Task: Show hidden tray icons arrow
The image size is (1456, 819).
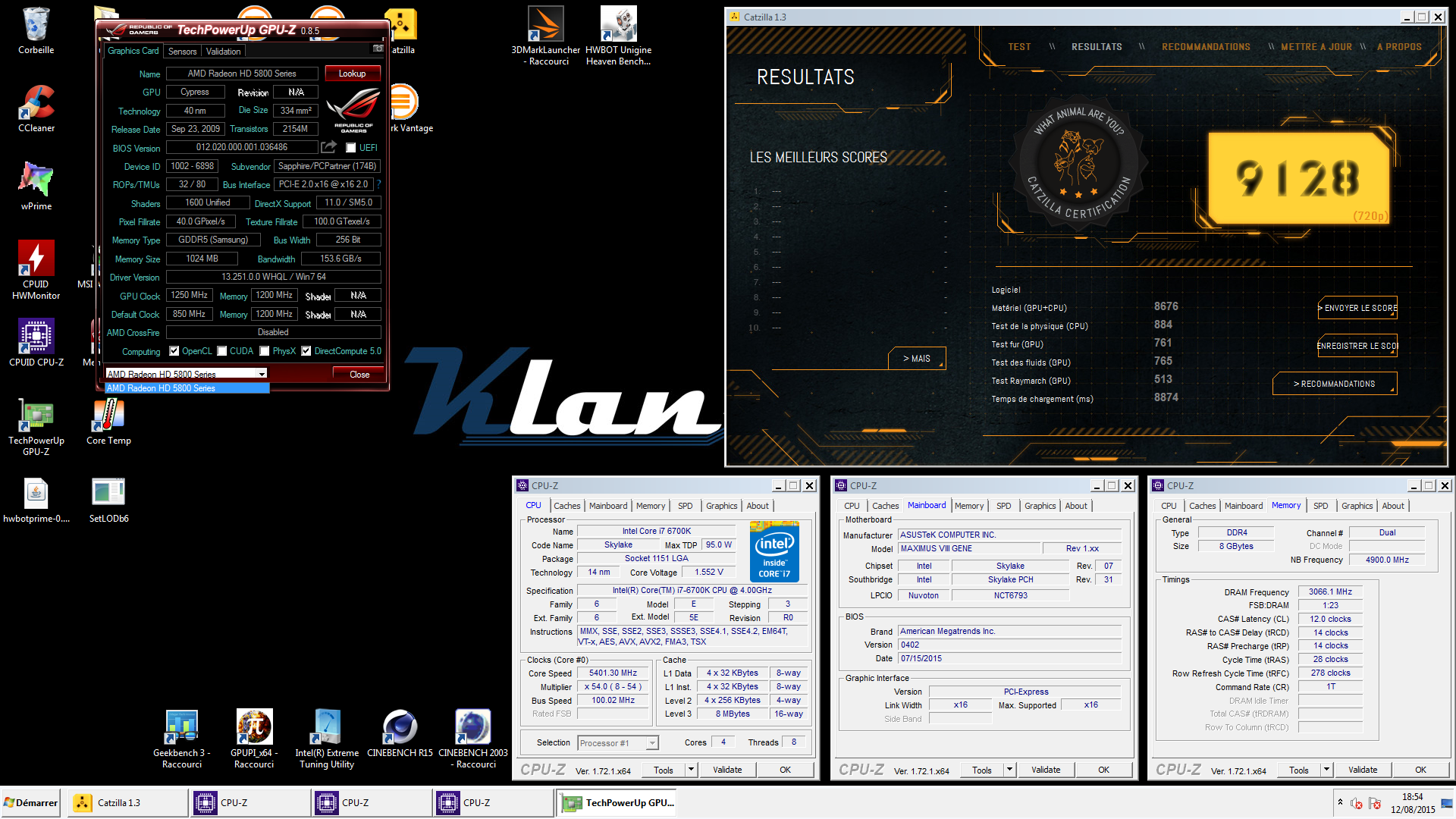Action: click(x=1340, y=802)
